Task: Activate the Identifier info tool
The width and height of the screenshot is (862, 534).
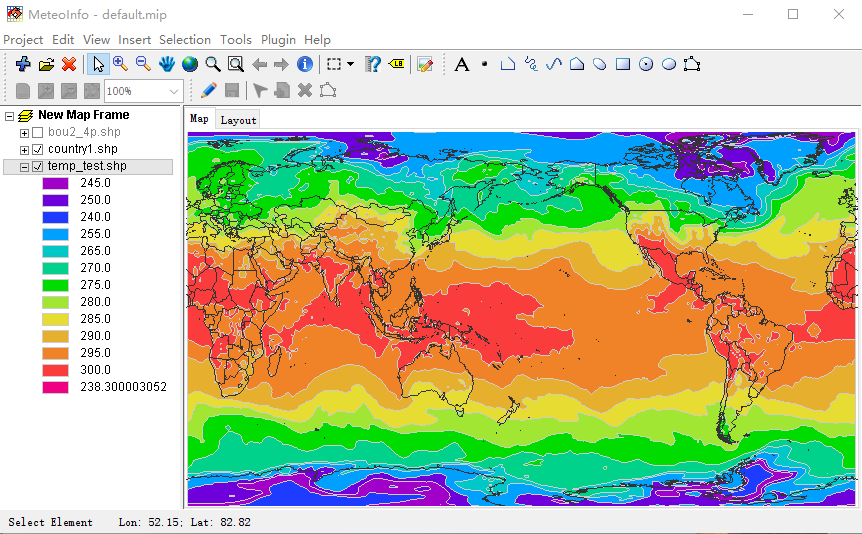Action: click(305, 64)
